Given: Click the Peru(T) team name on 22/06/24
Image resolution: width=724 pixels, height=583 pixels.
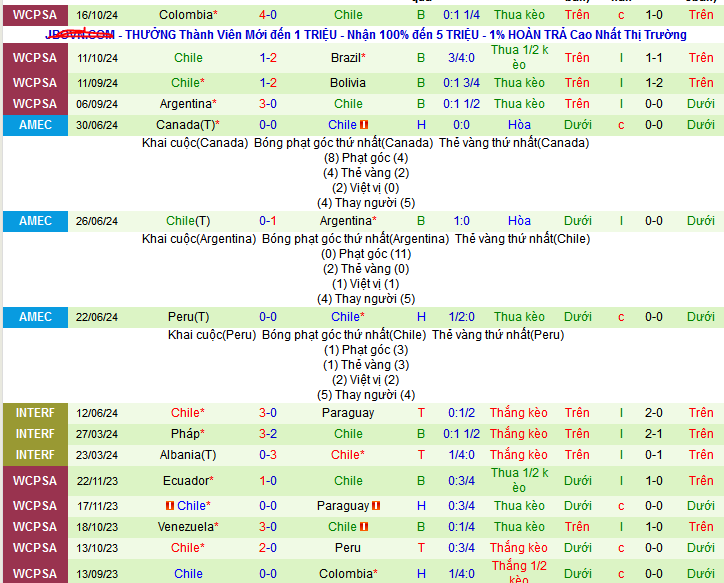Looking at the screenshot, I should 187,317.
